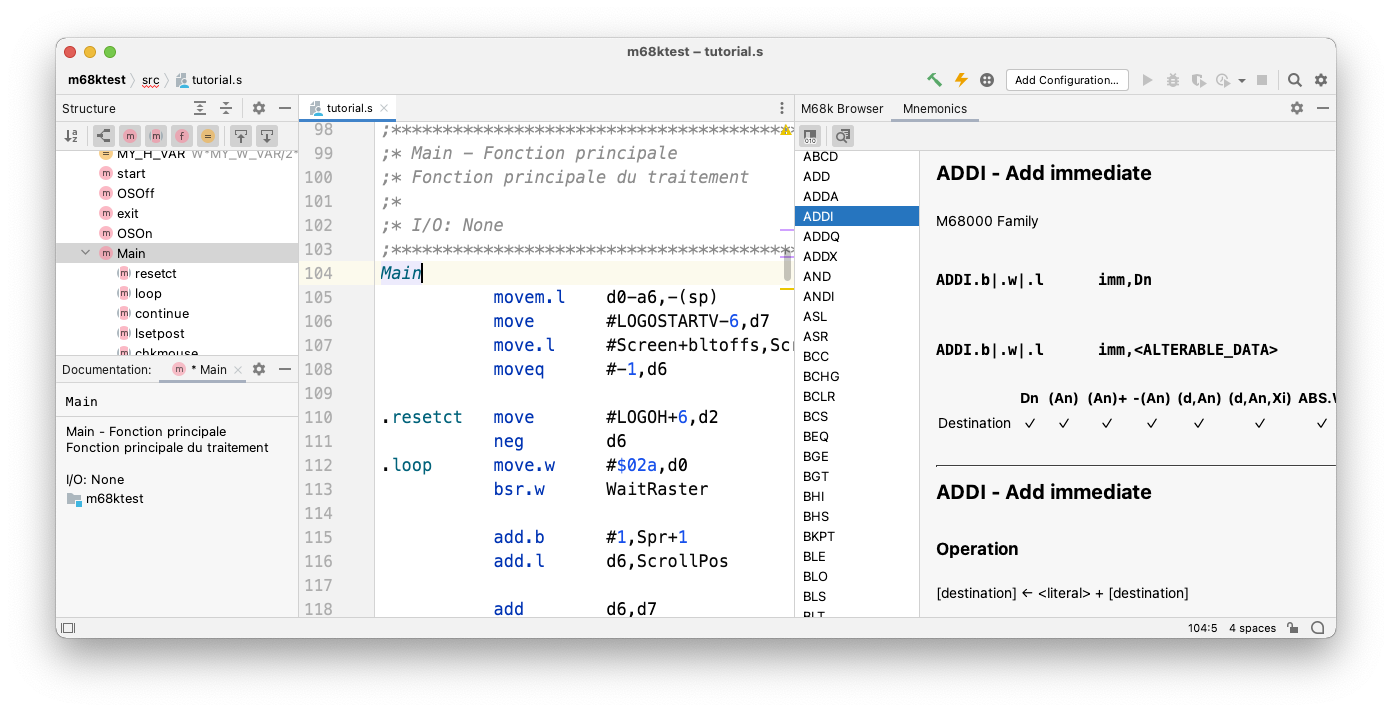The image size is (1392, 712).
Task: Click the editor vertical scrollbar thumb
Action: click(x=787, y=265)
